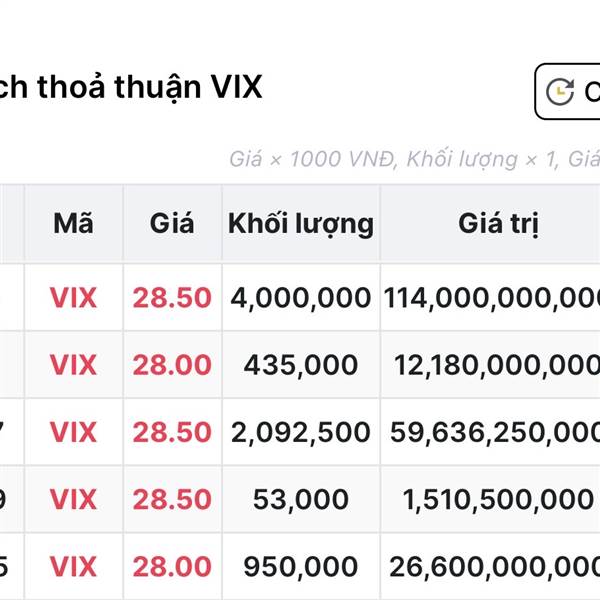Select the 2,092,500 volume cell
The height and width of the screenshot is (600, 600).
[x=301, y=432]
